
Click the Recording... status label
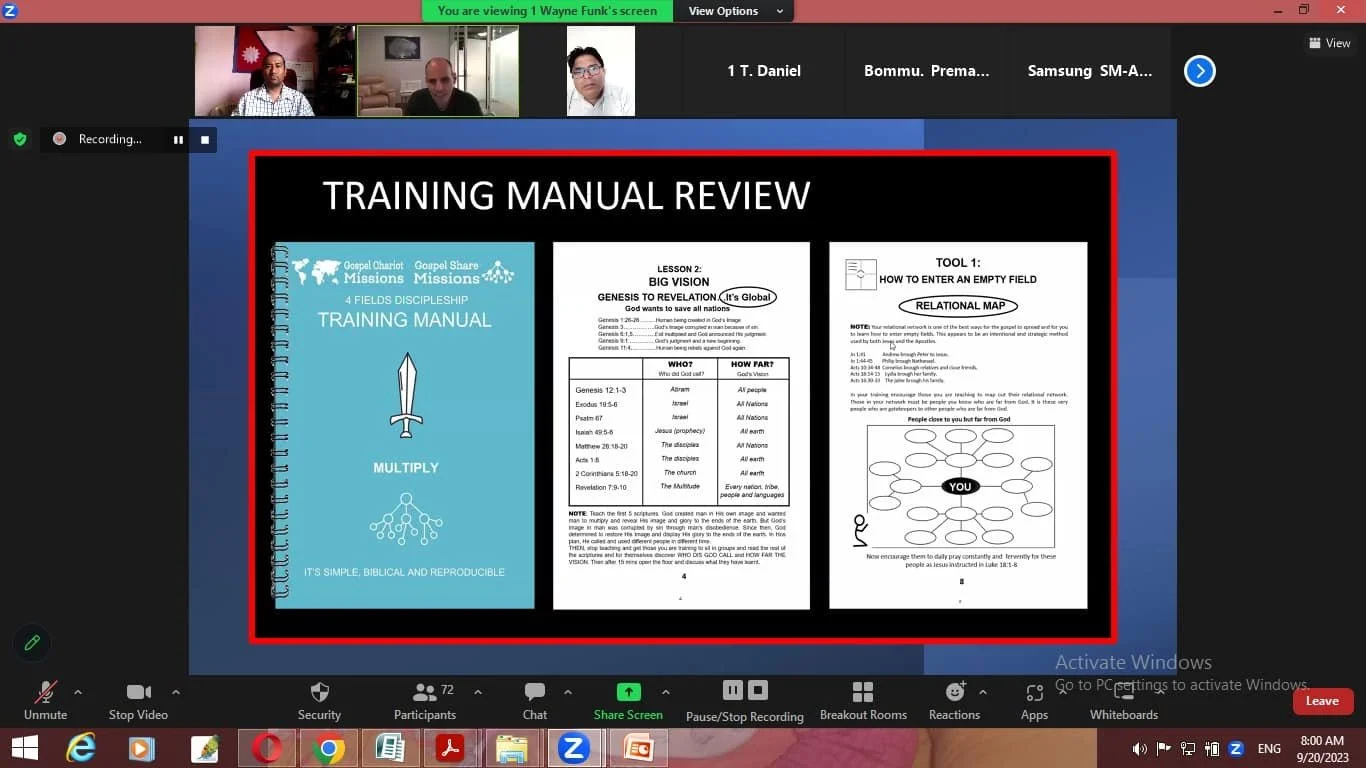click(x=110, y=139)
